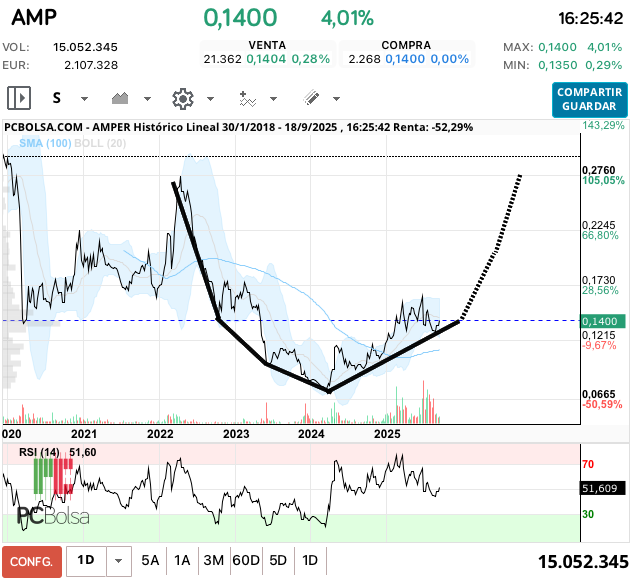Select the 1D period selector box
This screenshot has width=643, height=583.
point(86,560)
